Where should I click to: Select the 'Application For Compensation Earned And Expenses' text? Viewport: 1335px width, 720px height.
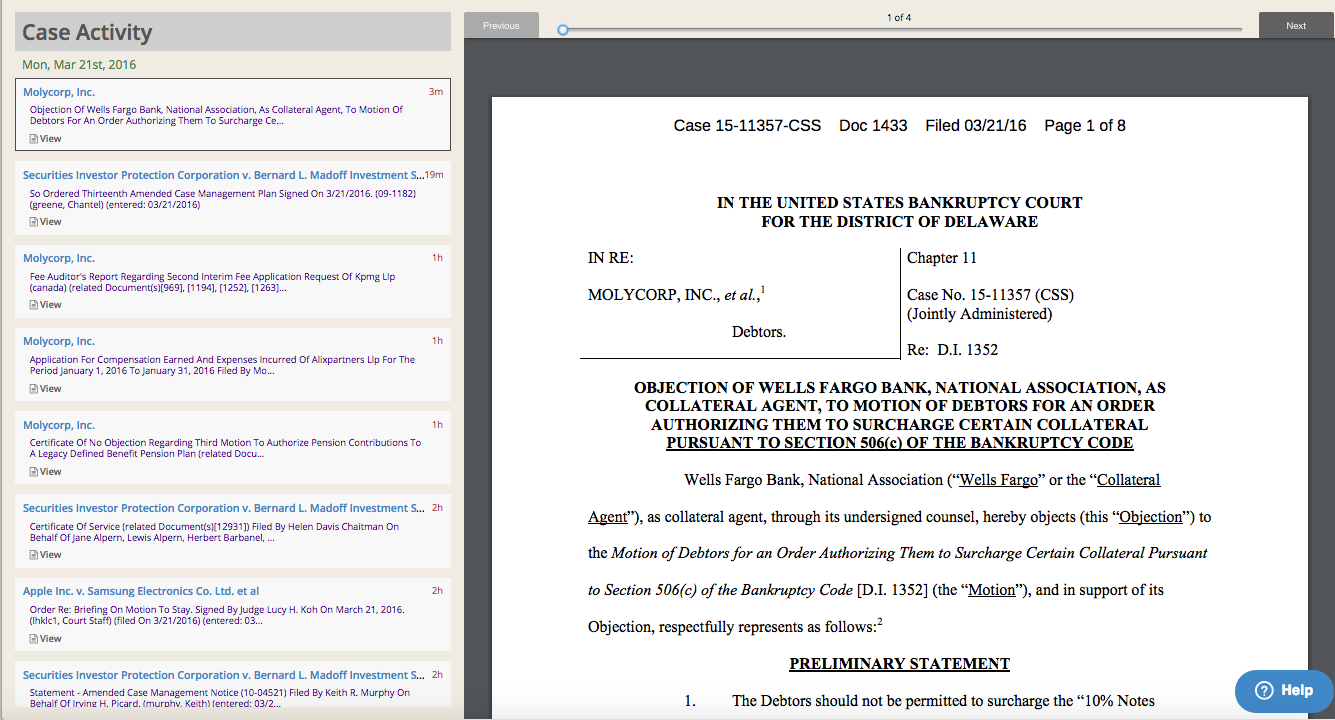[222, 365]
